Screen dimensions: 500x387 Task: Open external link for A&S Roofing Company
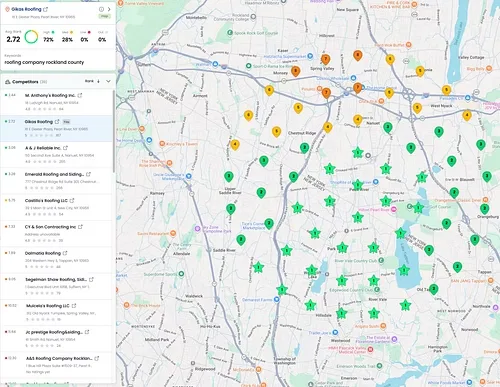(x=97, y=358)
